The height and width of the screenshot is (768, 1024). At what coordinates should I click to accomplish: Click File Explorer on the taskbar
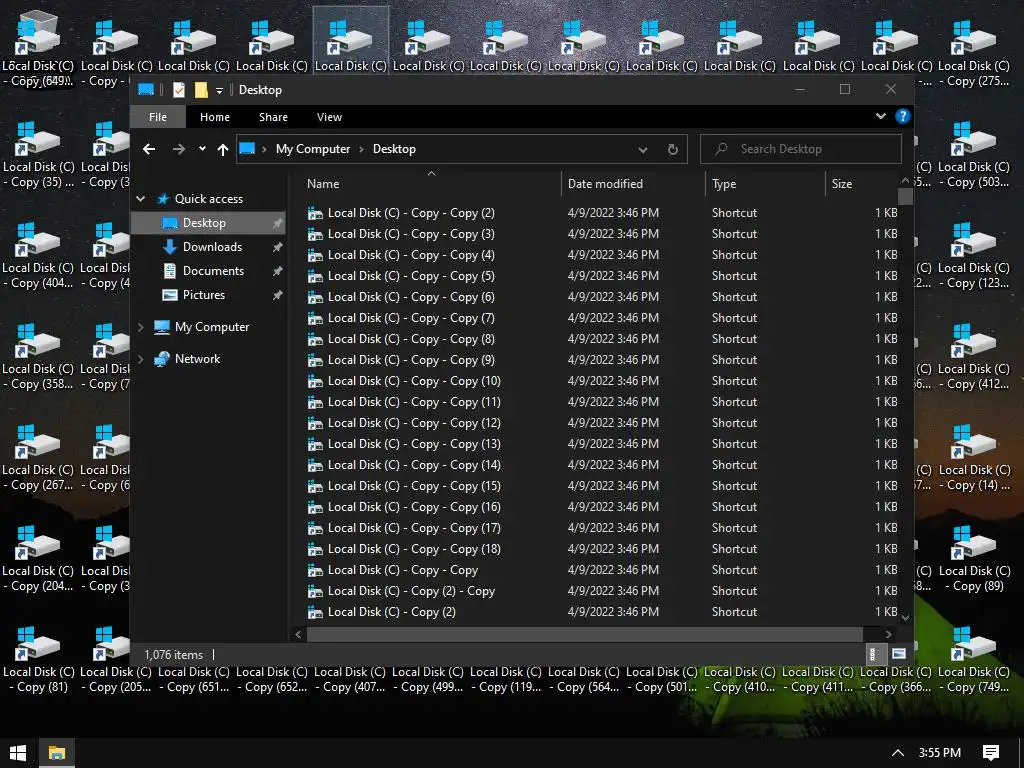57,753
